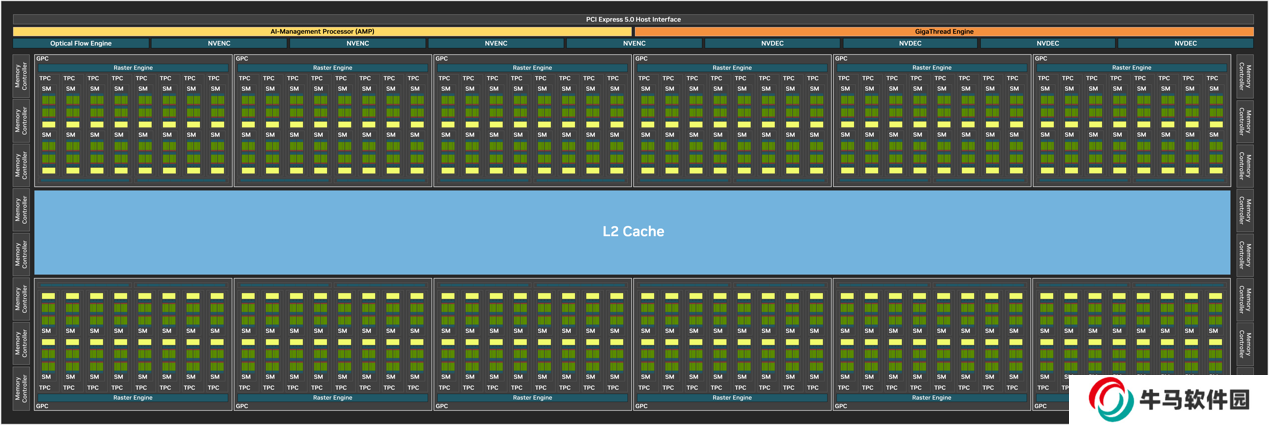This screenshot has height=425, width=1269.
Task: Click the Optical Flow Engine block
Action: pyautogui.click(x=81, y=43)
